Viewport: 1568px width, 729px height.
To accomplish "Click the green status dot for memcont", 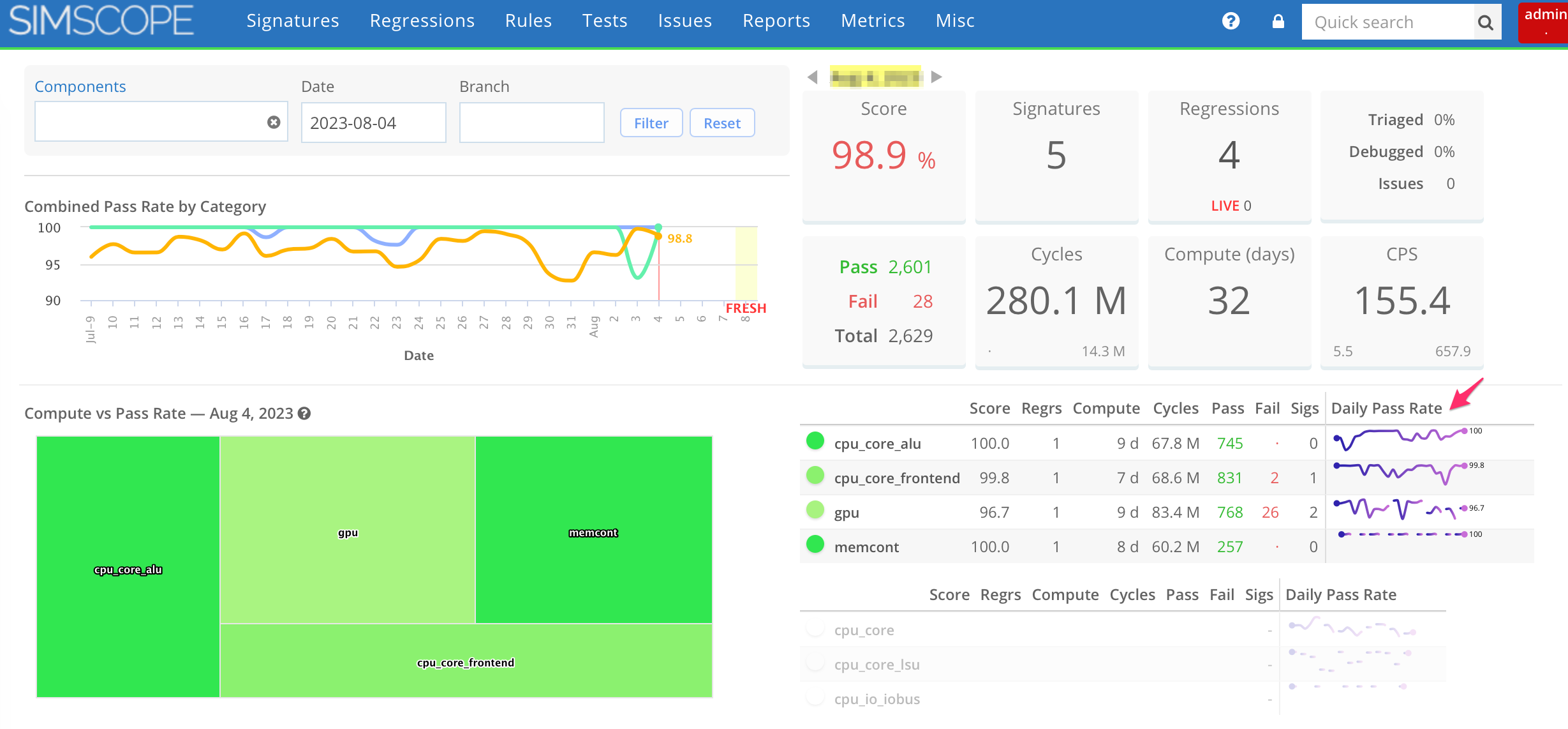I will [x=815, y=545].
